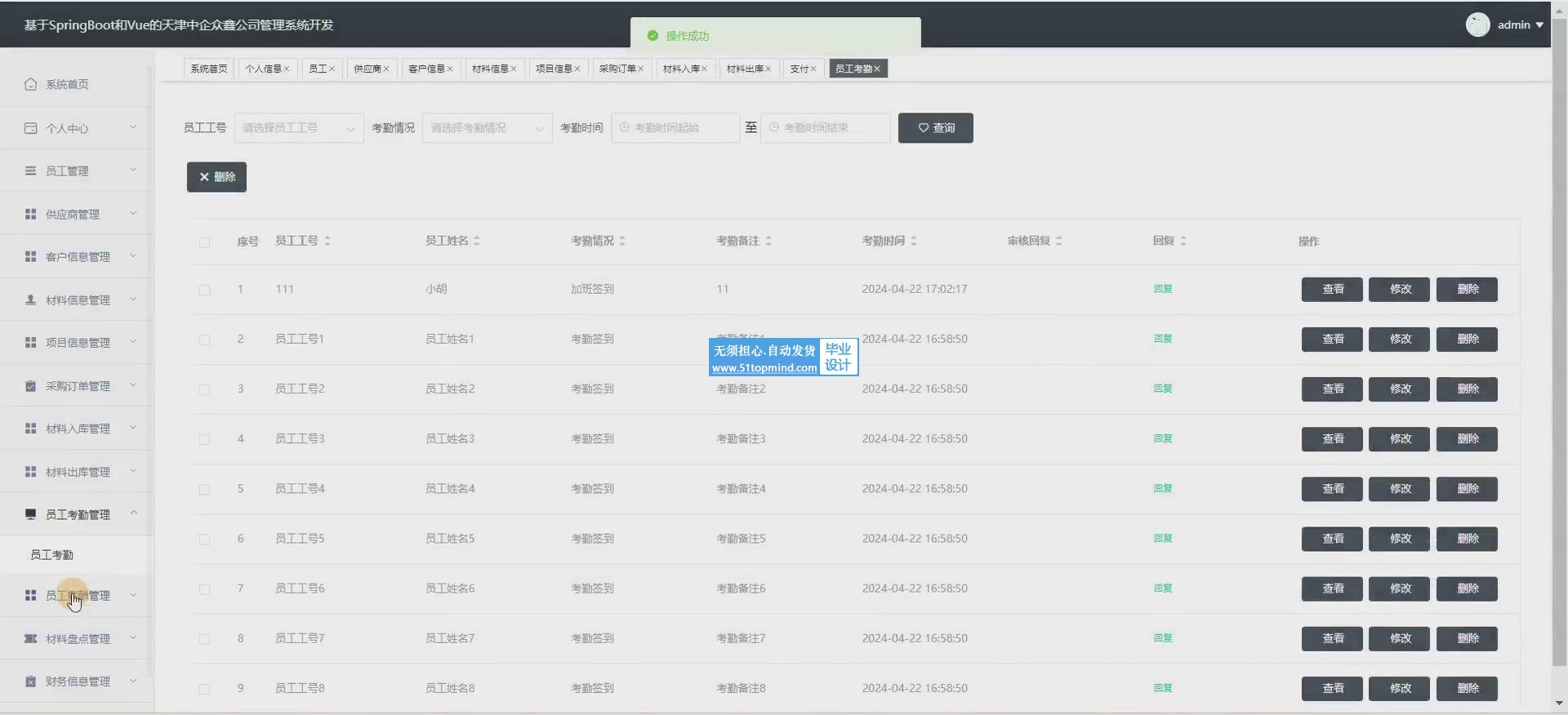
Task: Open the 员工考勤 sidebar submenu item
Action: click(x=77, y=555)
